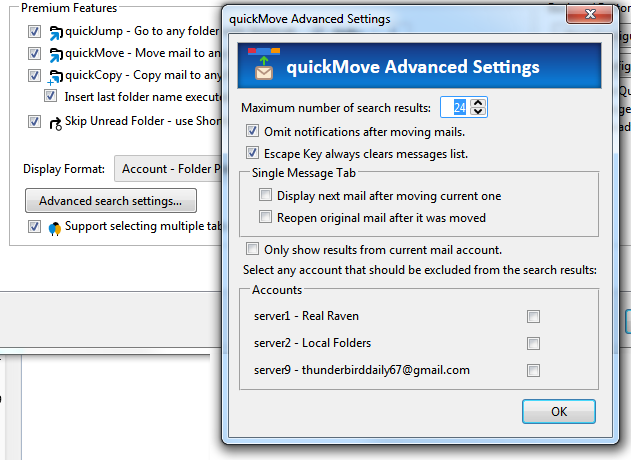Open Advanced search settings button

click(x=110, y=201)
